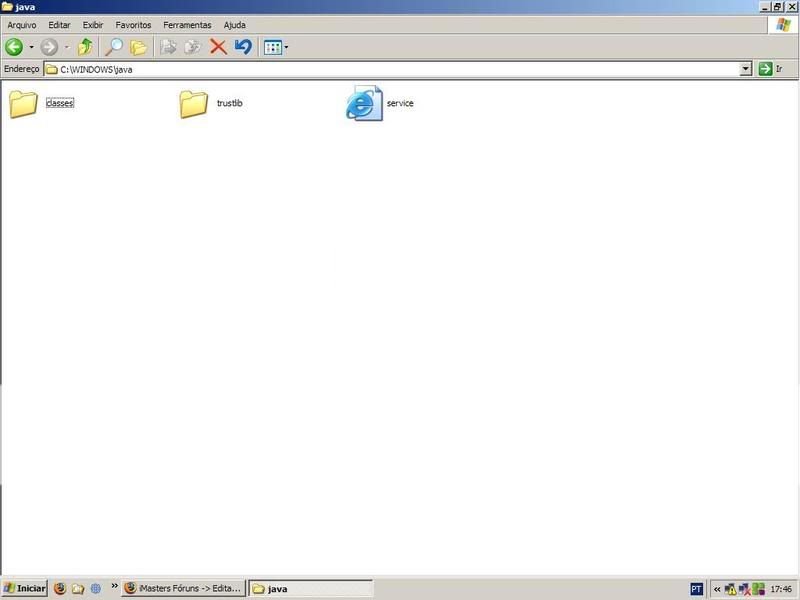The width and height of the screenshot is (800, 600).
Task: Expand hidden system tray icons
Action: (717, 589)
